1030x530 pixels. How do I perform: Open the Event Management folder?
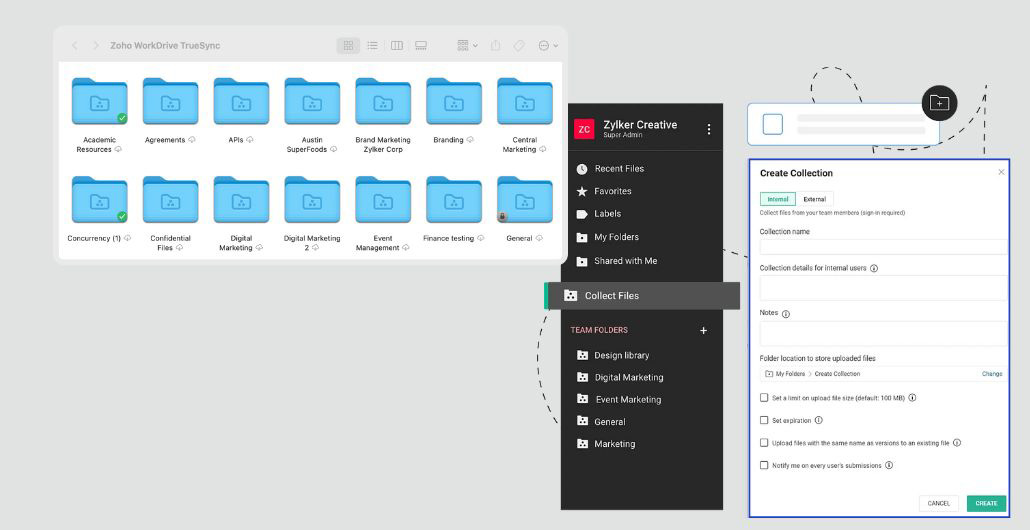click(383, 200)
